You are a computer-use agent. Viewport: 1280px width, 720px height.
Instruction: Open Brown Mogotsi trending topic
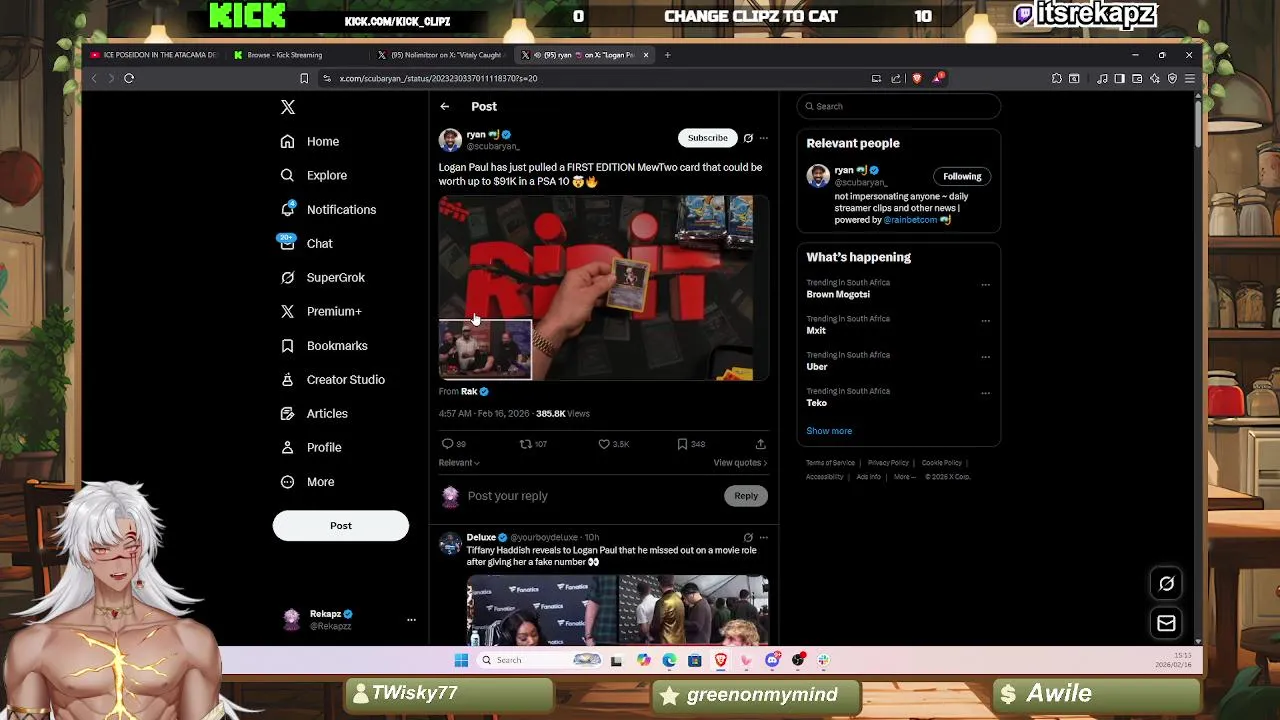[x=838, y=295]
